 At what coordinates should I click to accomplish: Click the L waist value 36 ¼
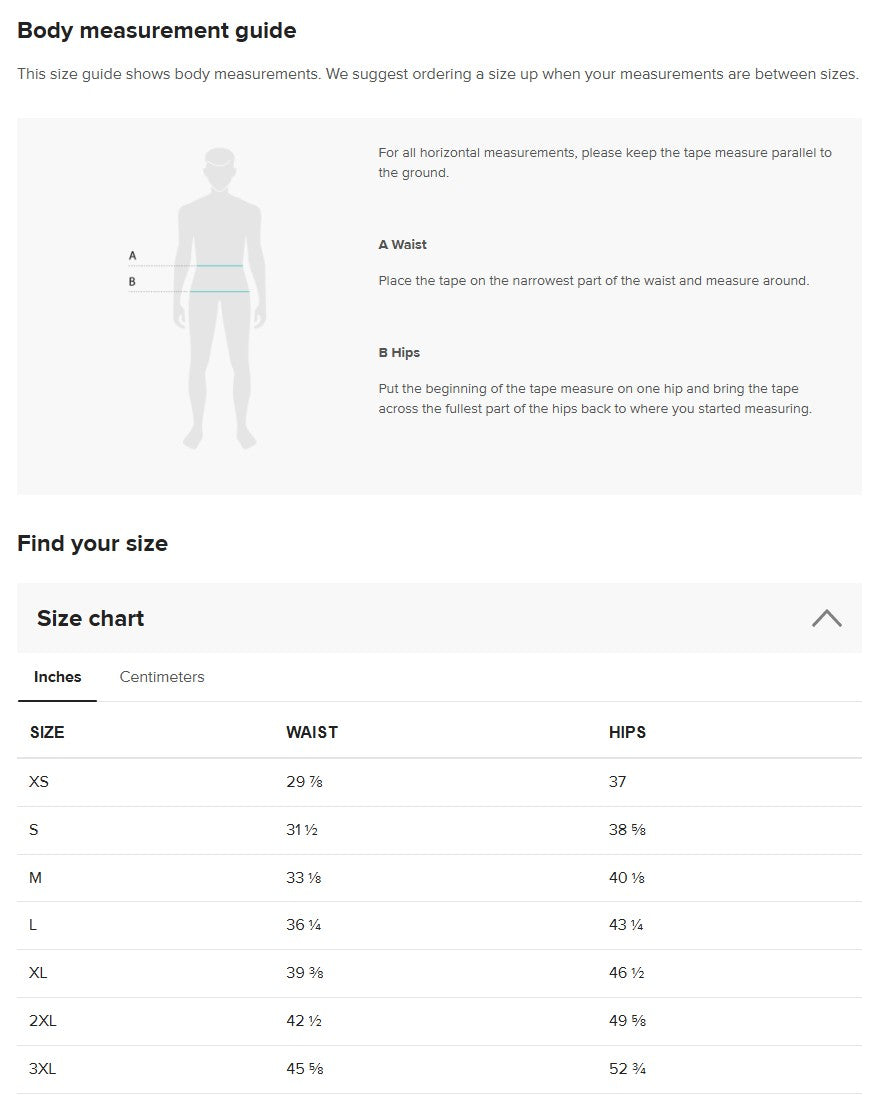304,925
